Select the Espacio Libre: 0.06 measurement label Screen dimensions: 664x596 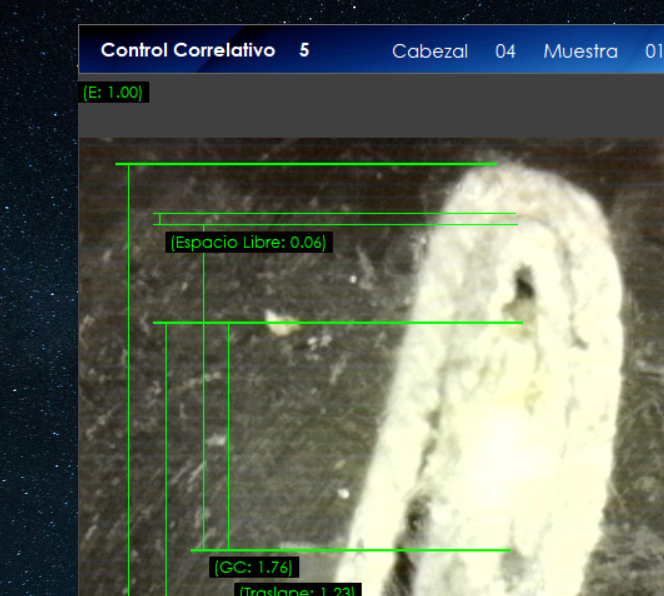point(248,242)
